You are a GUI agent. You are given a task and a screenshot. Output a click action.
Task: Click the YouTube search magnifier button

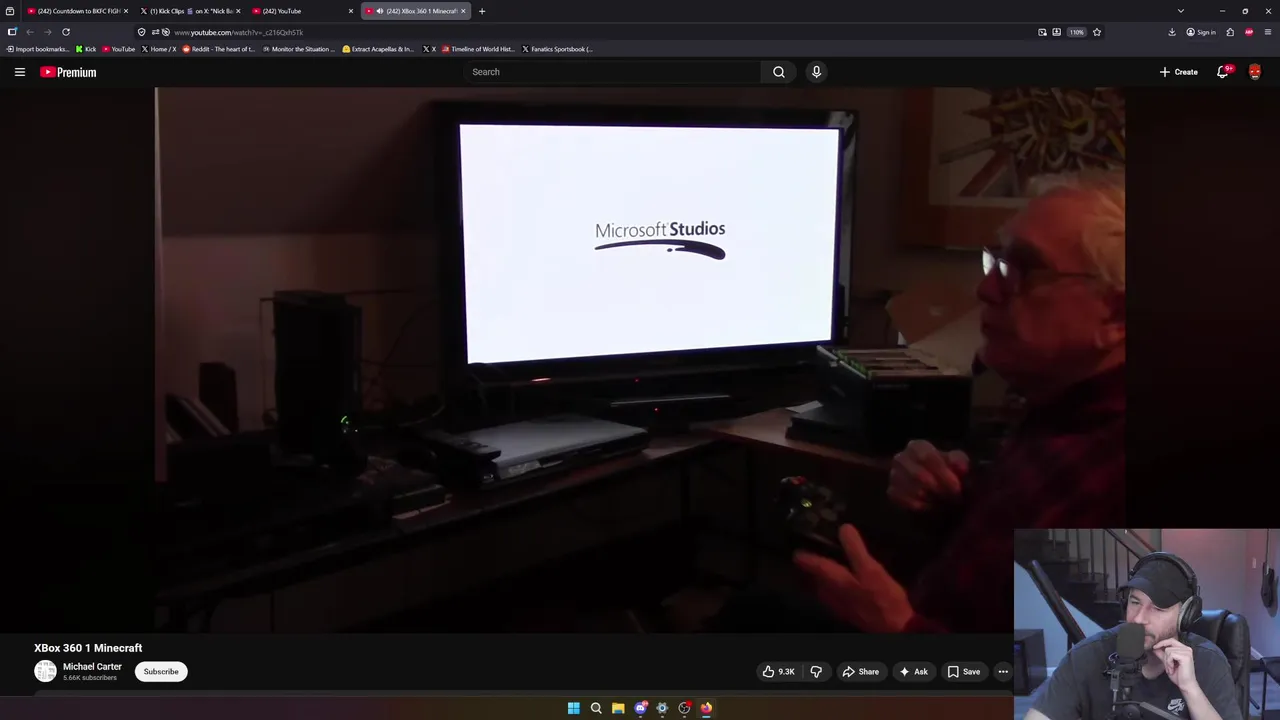coord(779,72)
